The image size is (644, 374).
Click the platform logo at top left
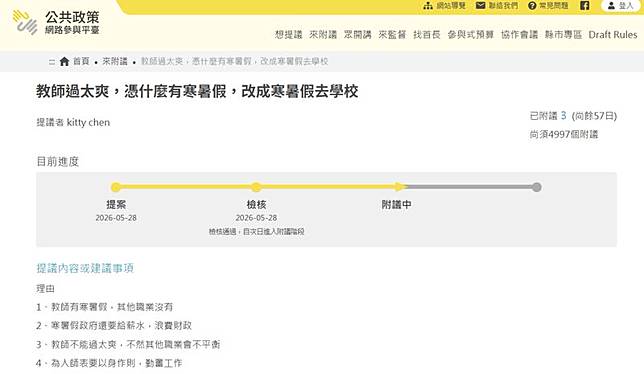click(x=56, y=23)
